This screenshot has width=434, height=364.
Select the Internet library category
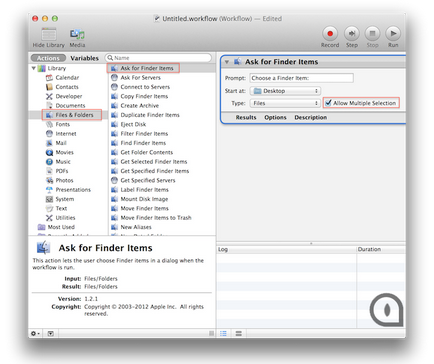[66, 134]
